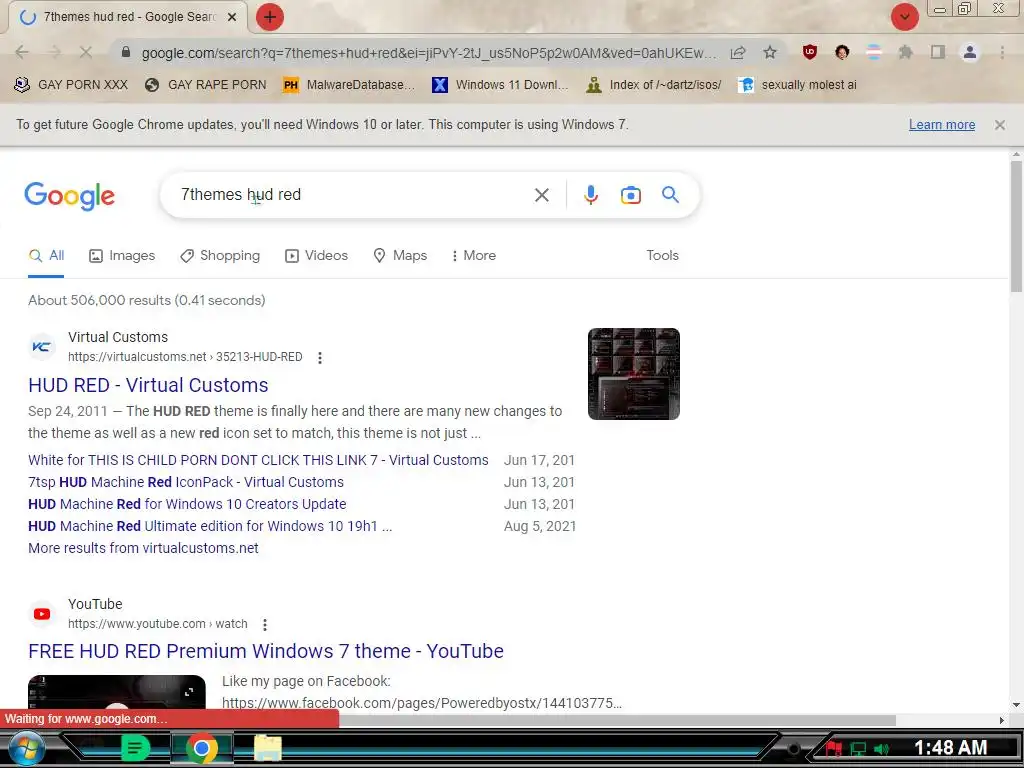Open the tab search dropdown arrow
This screenshot has width=1024, height=768.
coord(904,17)
